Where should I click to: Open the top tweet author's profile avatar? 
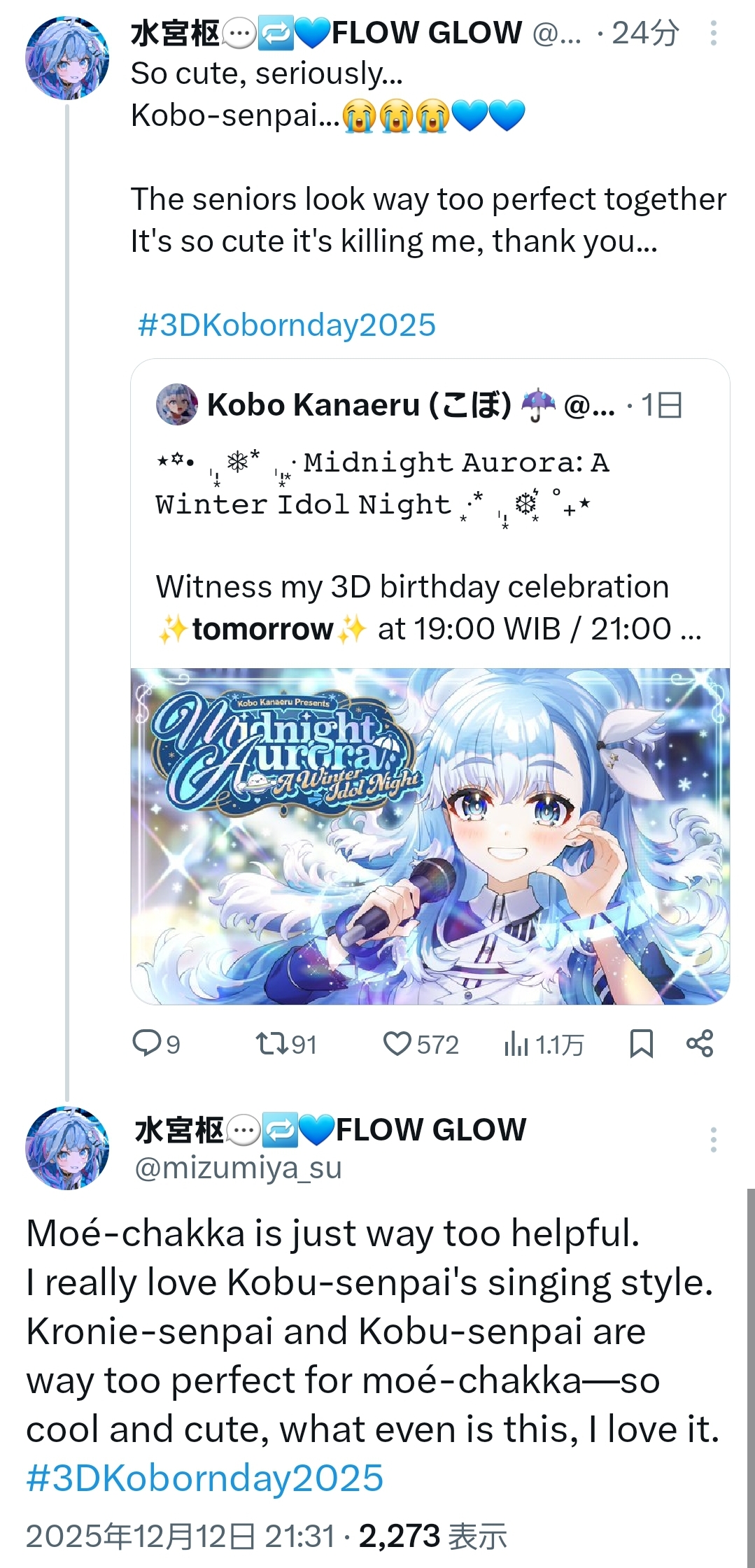coord(67,58)
